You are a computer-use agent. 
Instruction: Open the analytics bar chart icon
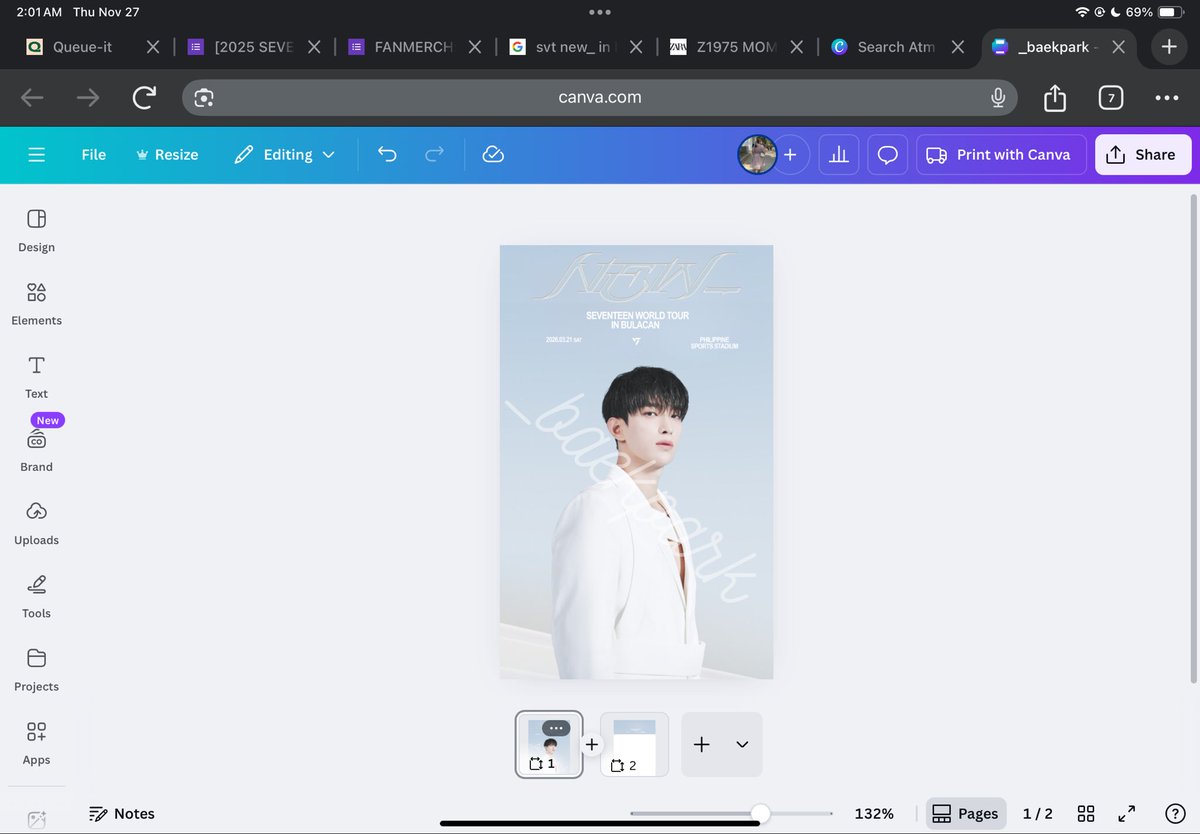tap(839, 155)
